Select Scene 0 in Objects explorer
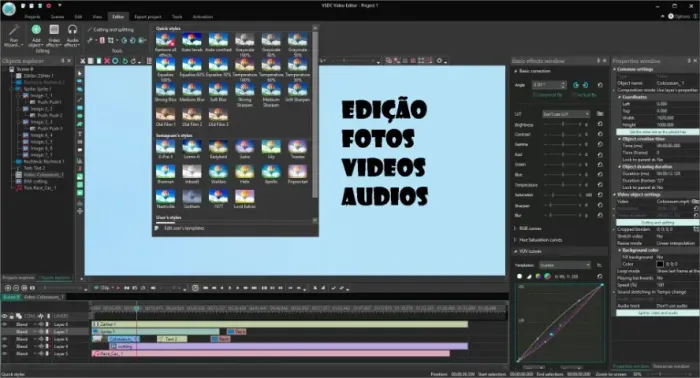This screenshot has height=378, width=700. pyautogui.click(x=25, y=69)
